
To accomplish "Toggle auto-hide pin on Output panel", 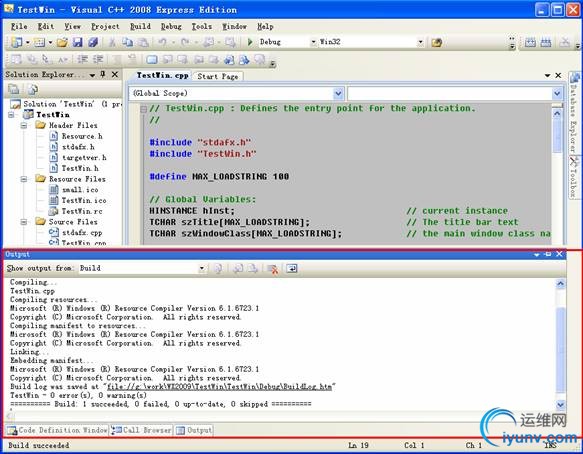I will 548,254.
